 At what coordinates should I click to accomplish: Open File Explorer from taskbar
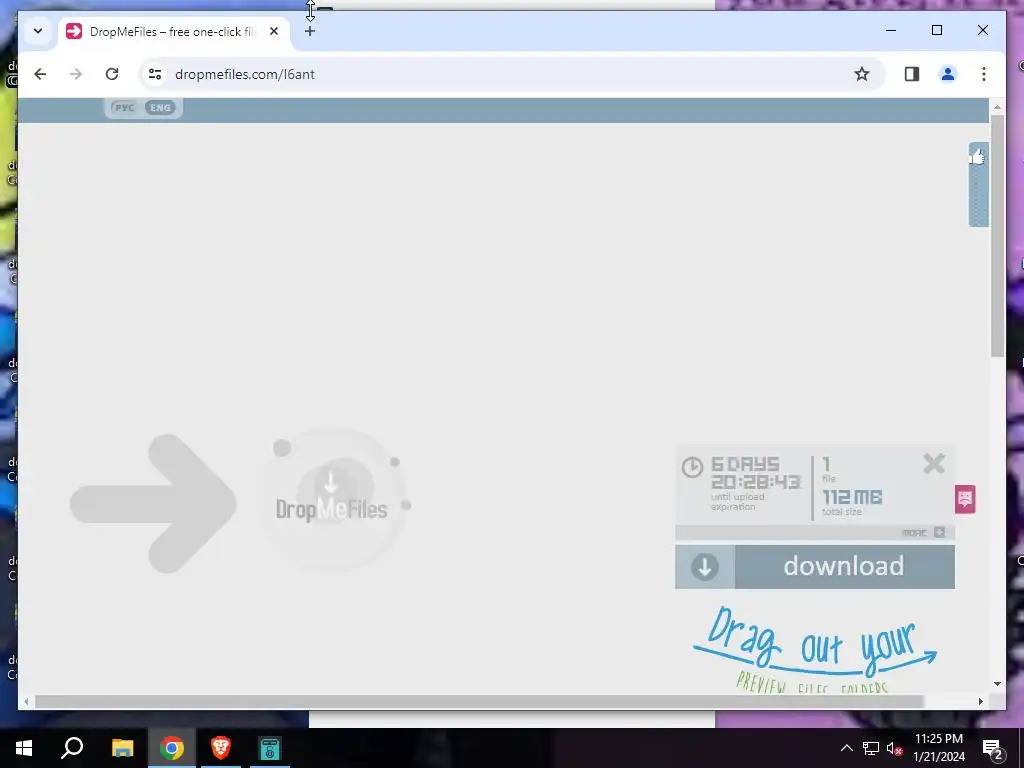pyautogui.click(x=122, y=748)
